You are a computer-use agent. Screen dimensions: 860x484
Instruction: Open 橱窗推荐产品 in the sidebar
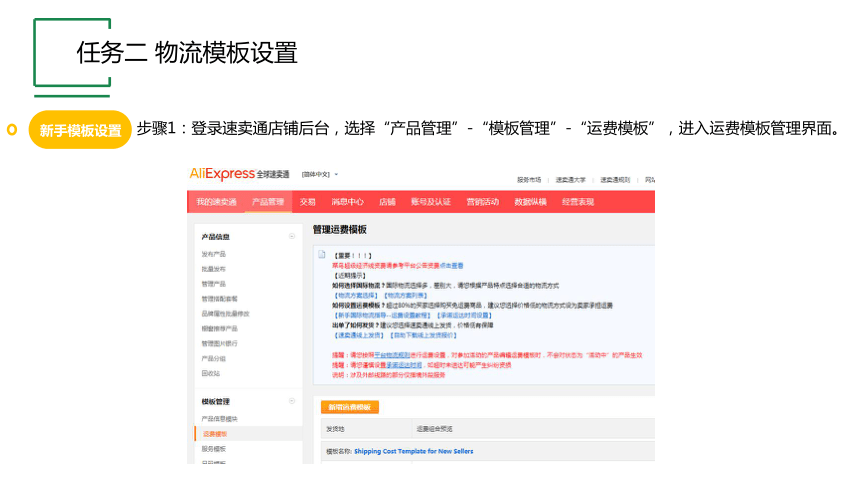point(219,329)
